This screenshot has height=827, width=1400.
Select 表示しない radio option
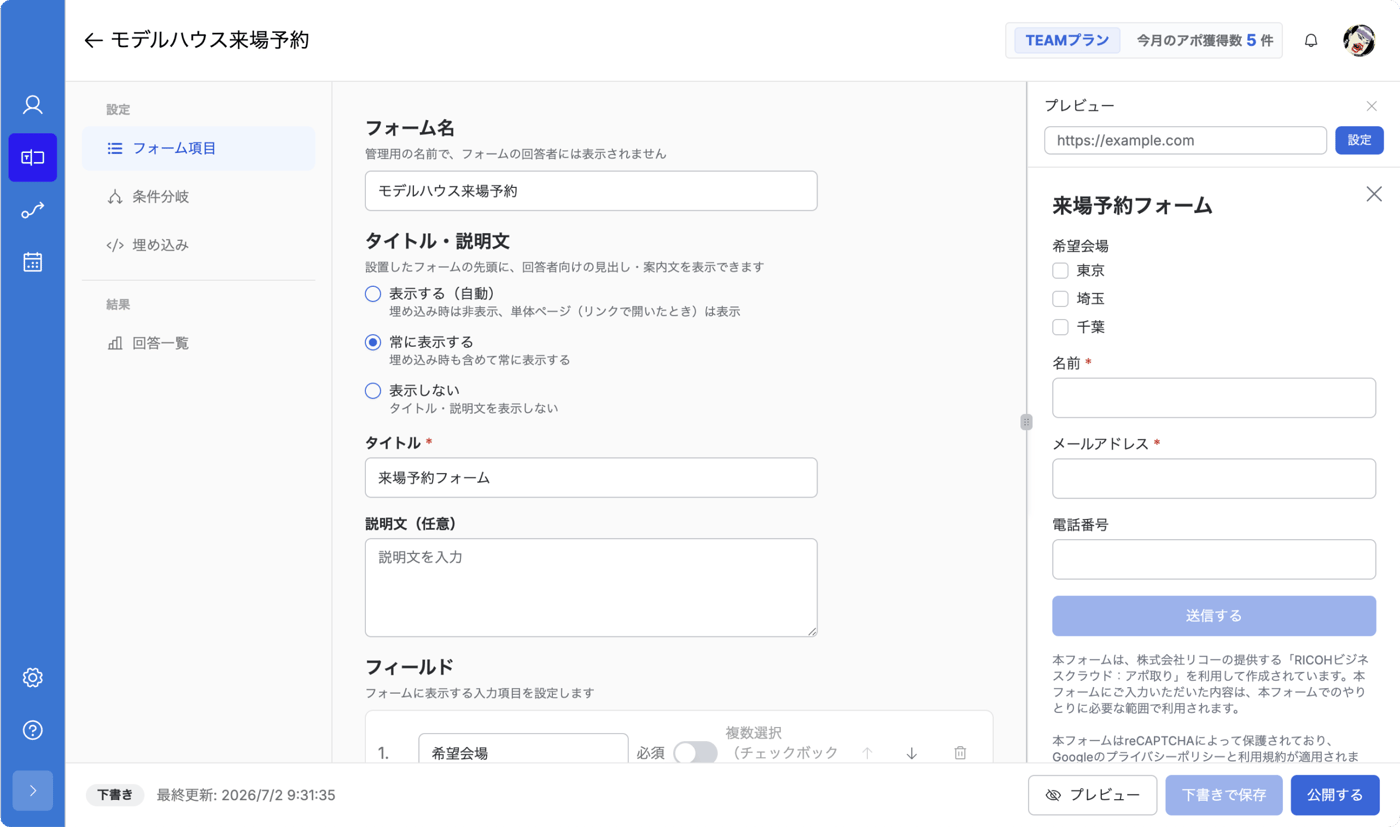tap(373, 390)
